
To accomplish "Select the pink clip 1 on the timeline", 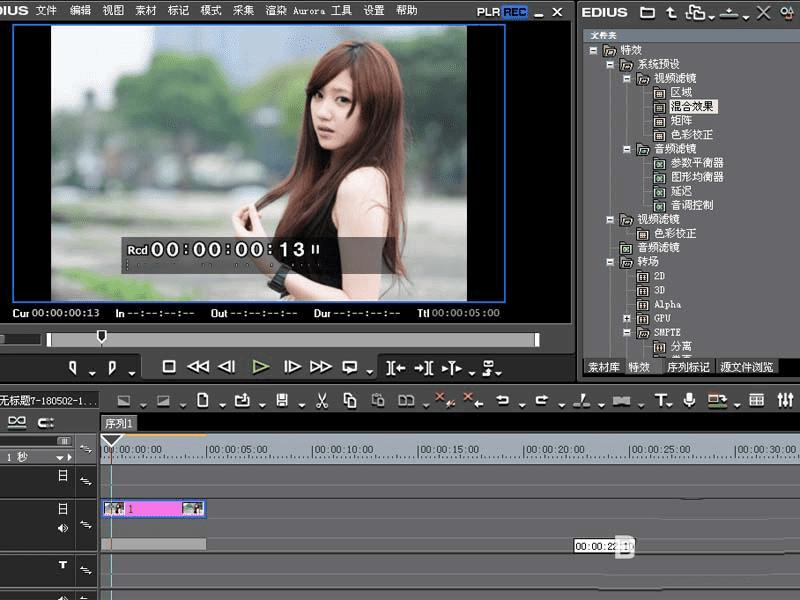I will (x=154, y=509).
